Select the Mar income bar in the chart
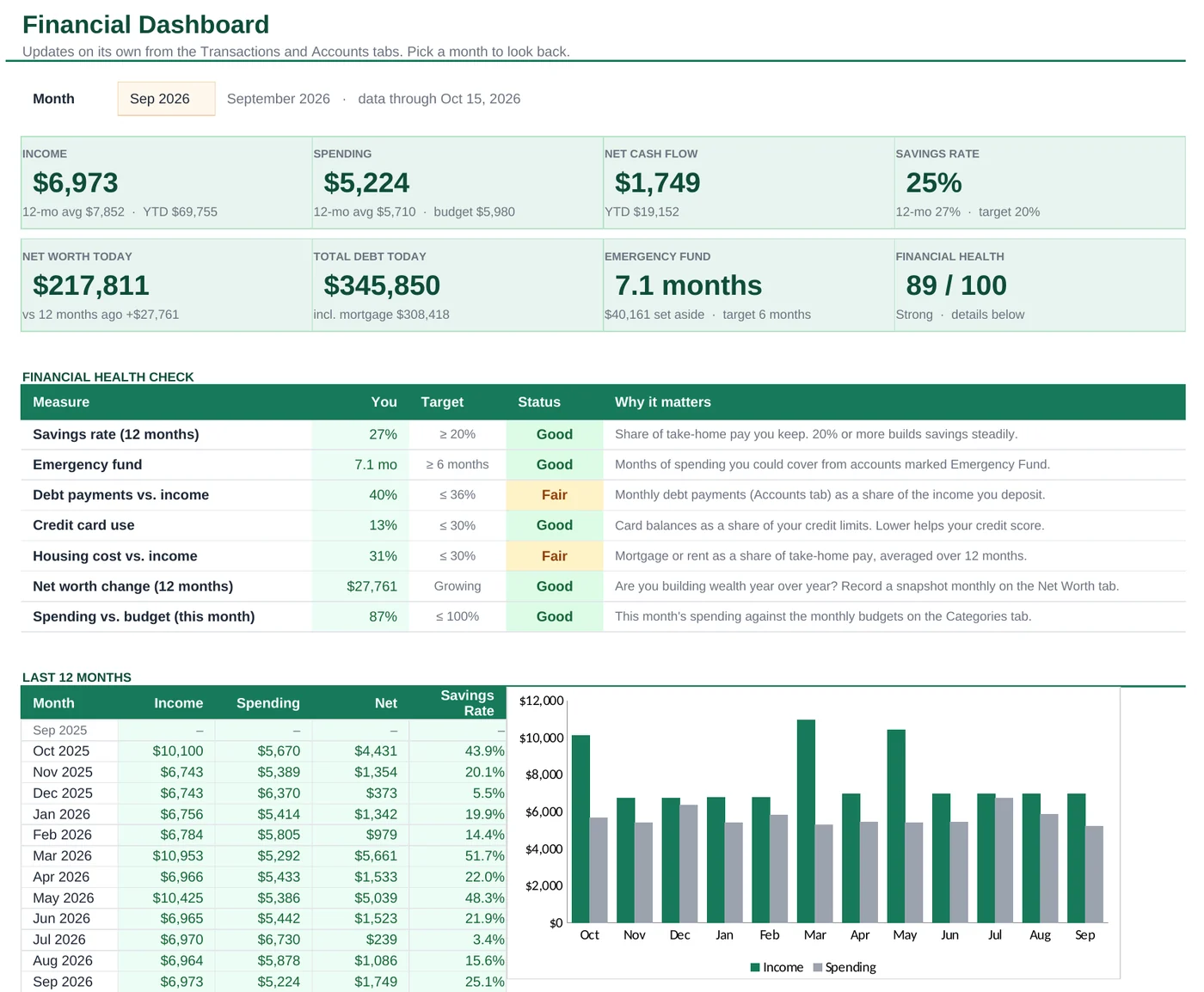Screen dimensions: 1204x992 coord(806,822)
